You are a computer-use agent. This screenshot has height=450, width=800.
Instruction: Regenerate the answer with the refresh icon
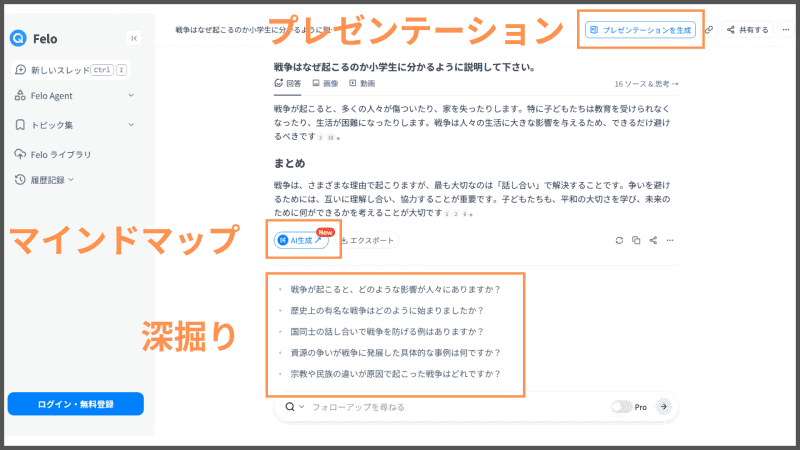coord(619,240)
